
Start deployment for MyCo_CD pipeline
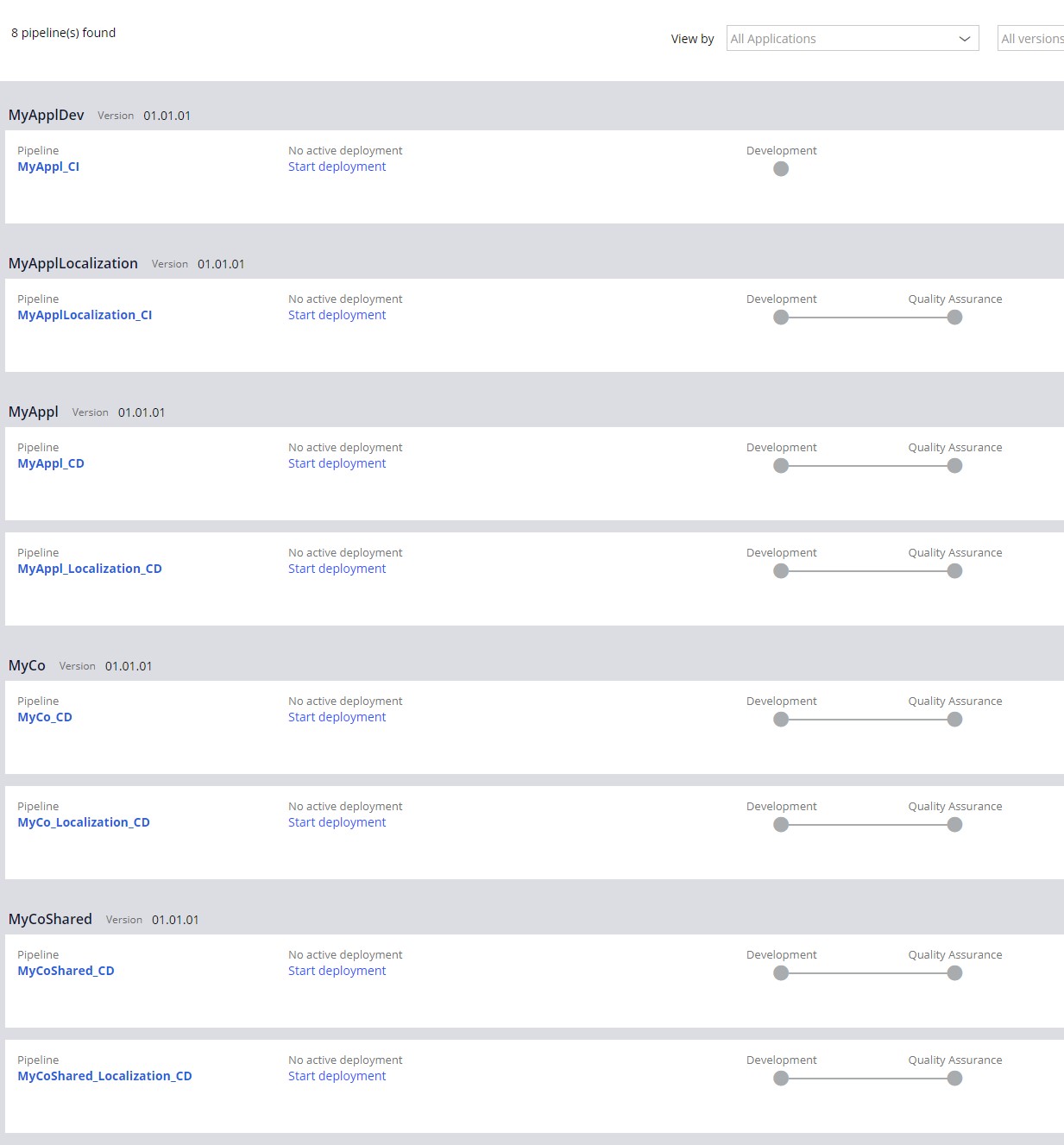337,717
